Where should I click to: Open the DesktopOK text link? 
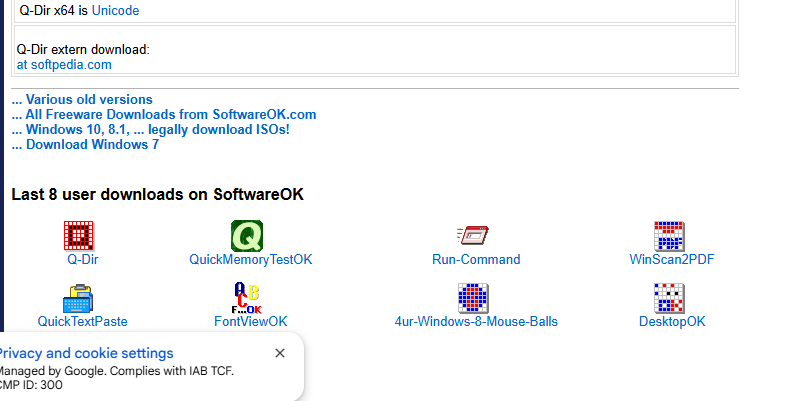click(x=672, y=321)
